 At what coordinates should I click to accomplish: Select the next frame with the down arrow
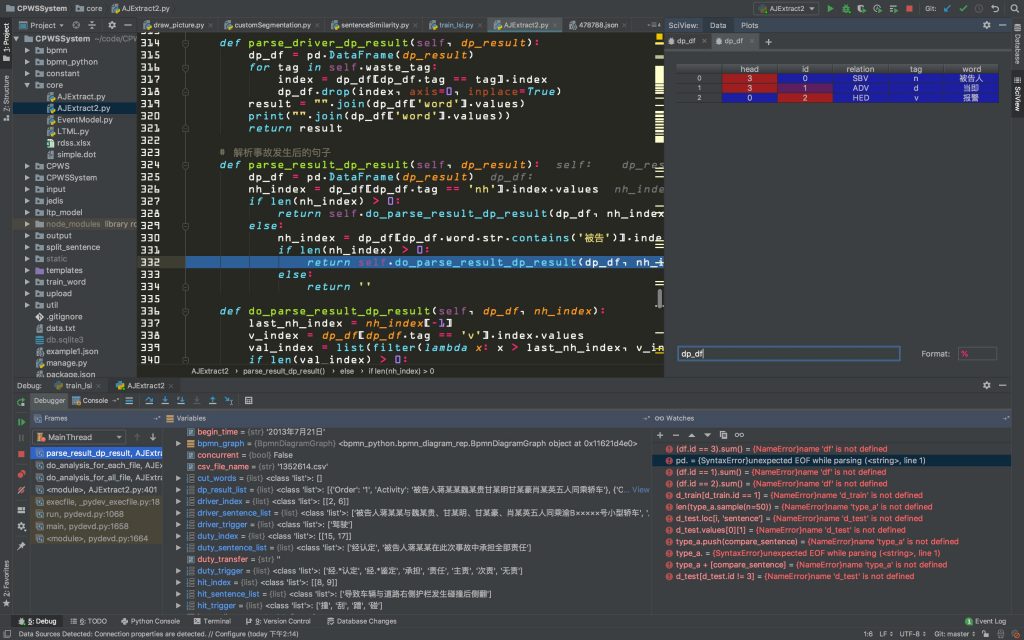(153, 437)
